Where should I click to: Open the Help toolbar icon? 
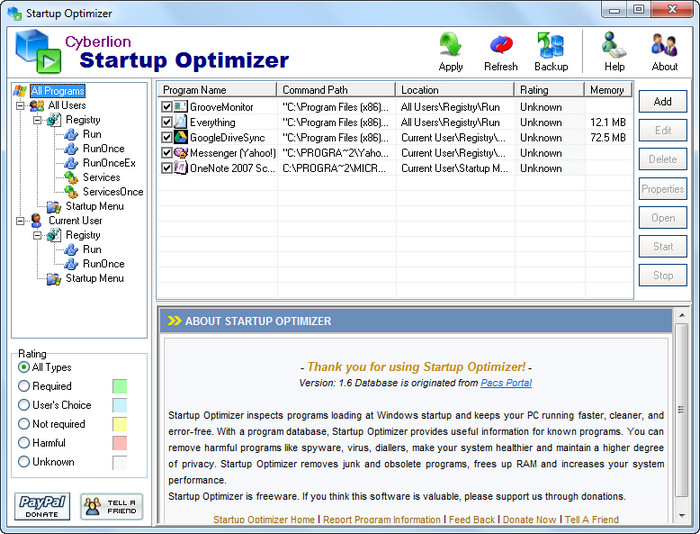(614, 45)
